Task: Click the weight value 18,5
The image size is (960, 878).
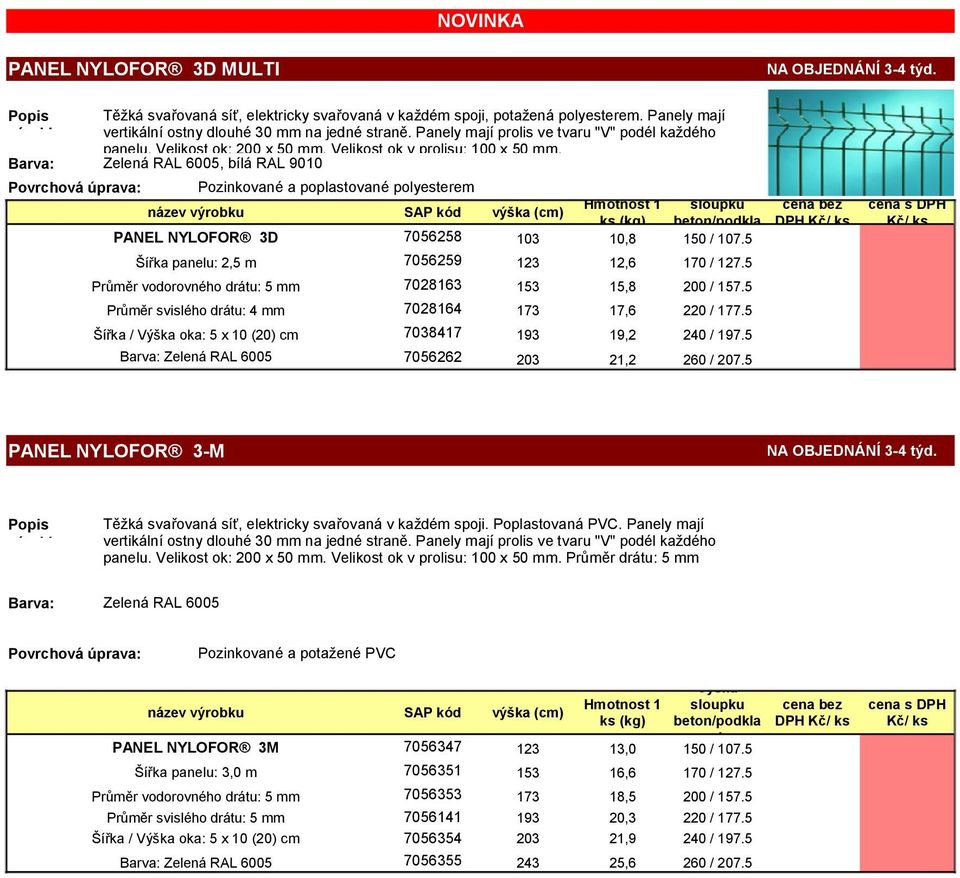Action: (x=623, y=797)
